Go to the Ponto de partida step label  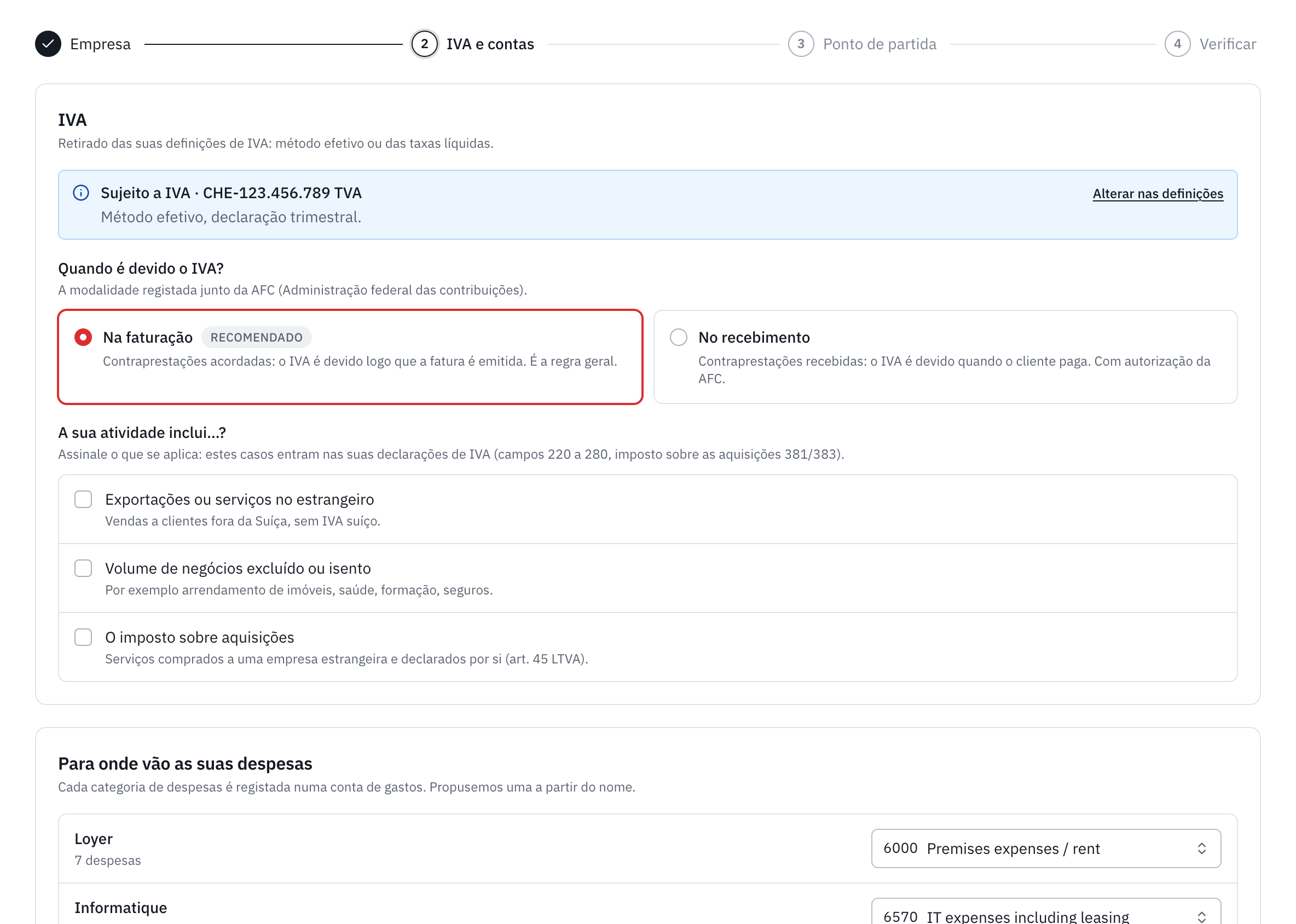click(x=880, y=44)
